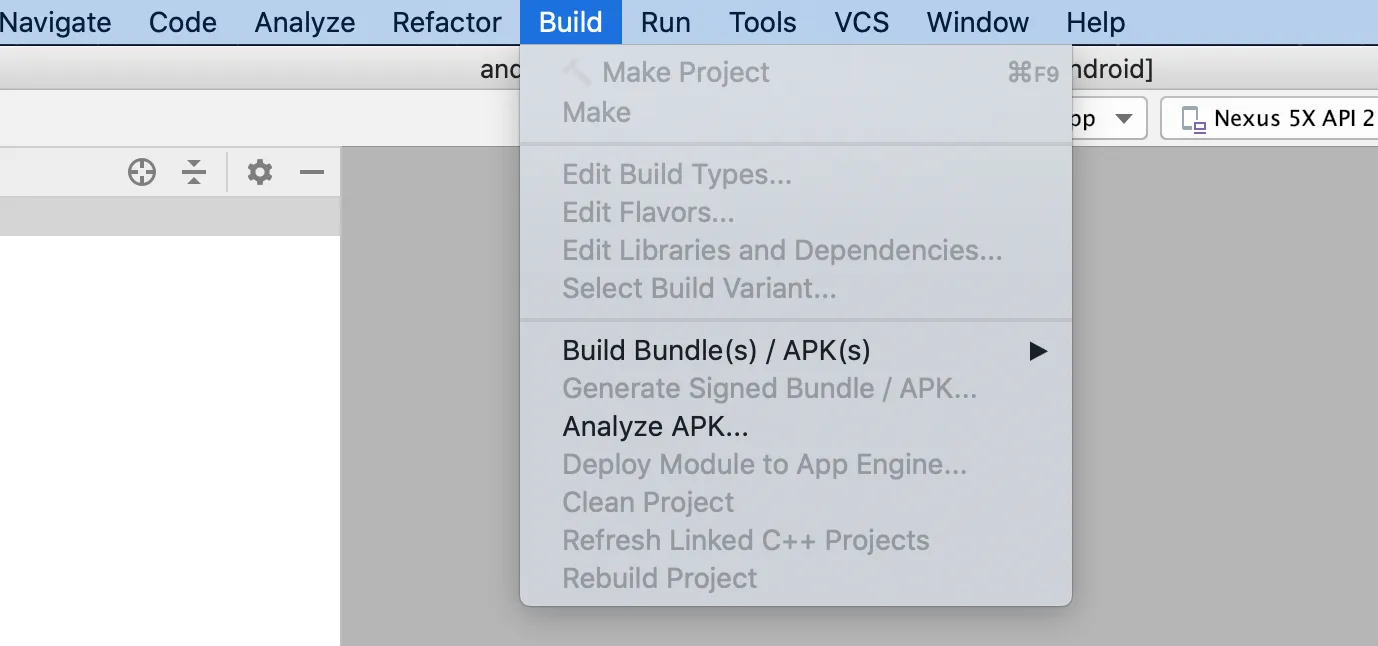Select Analyze APK... from the Build menu
The height and width of the screenshot is (646, 1378).
(655, 427)
